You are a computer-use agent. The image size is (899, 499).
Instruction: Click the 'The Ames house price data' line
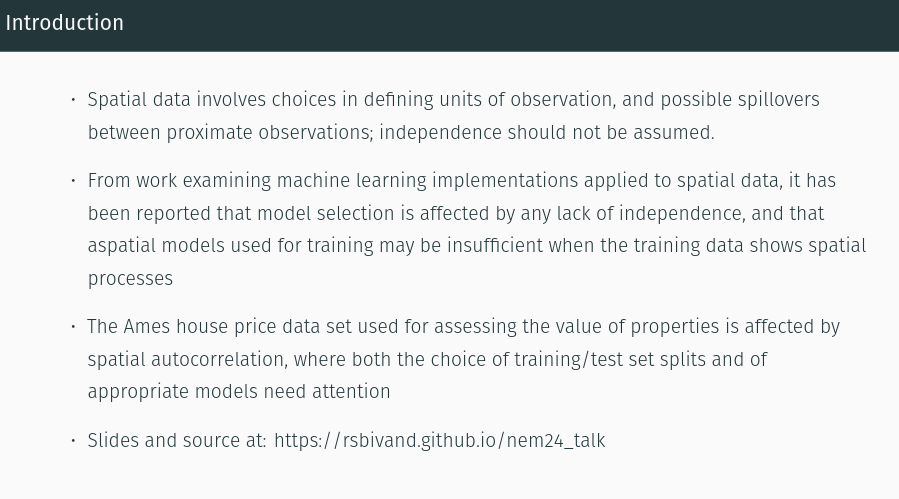[x=463, y=326]
